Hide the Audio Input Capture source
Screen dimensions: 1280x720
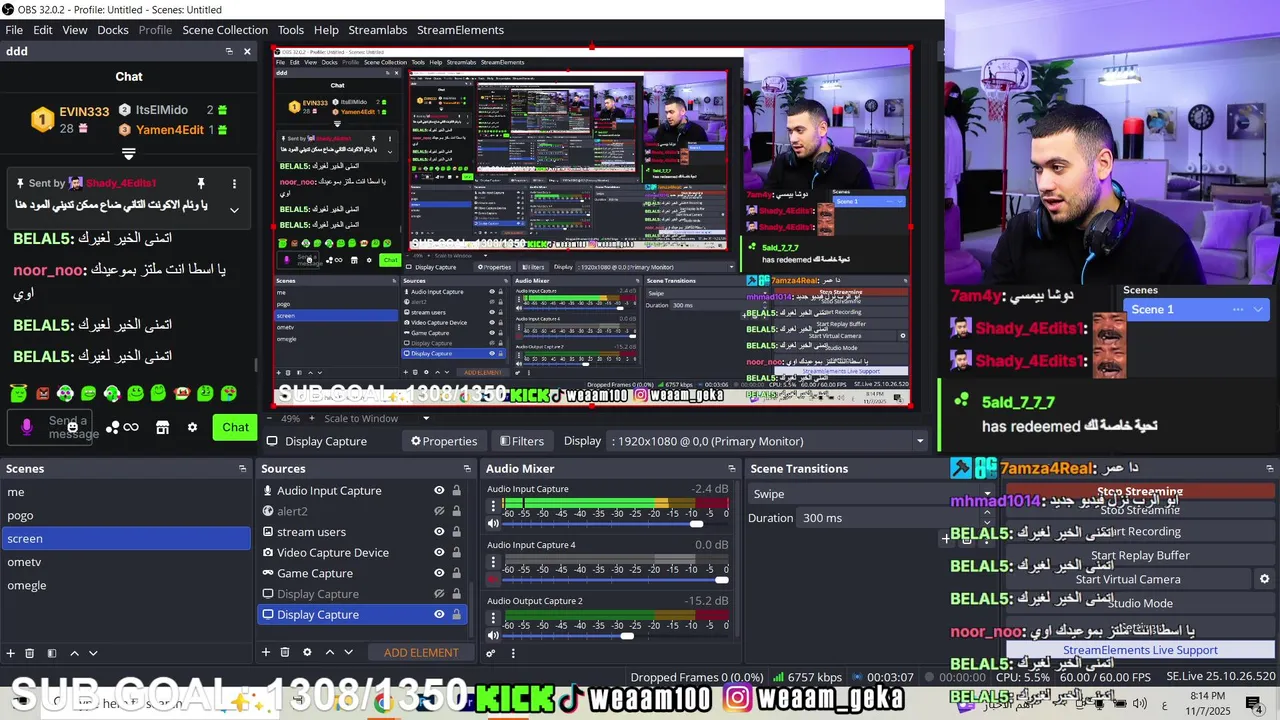(x=439, y=490)
